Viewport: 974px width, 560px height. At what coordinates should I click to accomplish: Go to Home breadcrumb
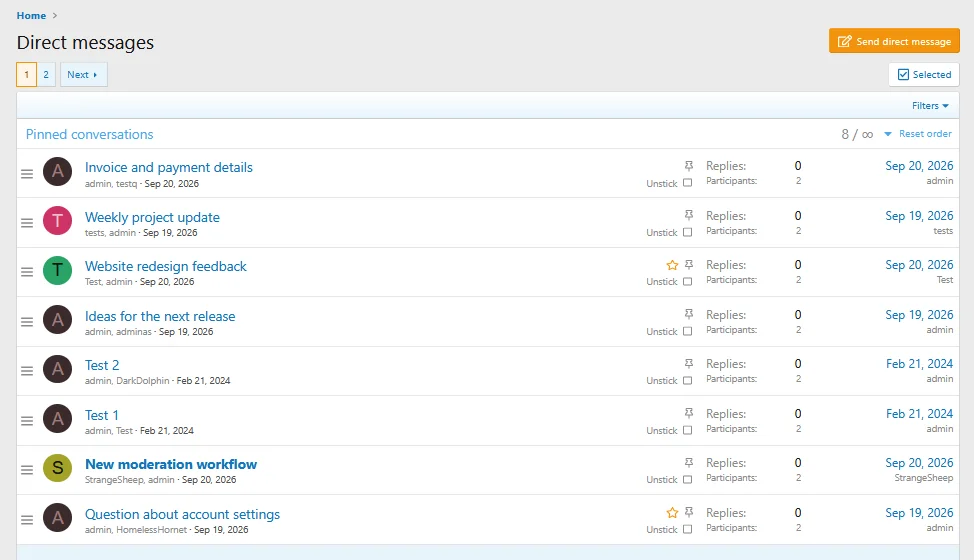tap(31, 16)
